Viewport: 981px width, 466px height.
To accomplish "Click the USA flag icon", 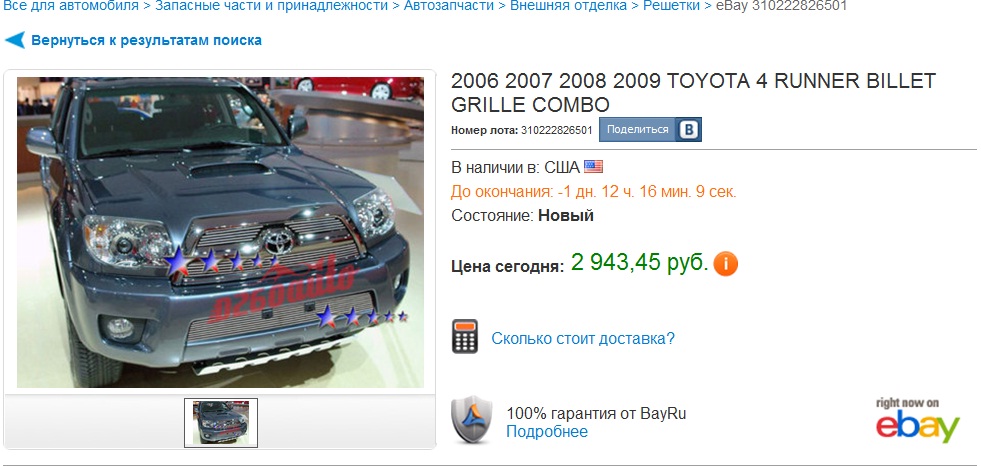I will [x=593, y=167].
